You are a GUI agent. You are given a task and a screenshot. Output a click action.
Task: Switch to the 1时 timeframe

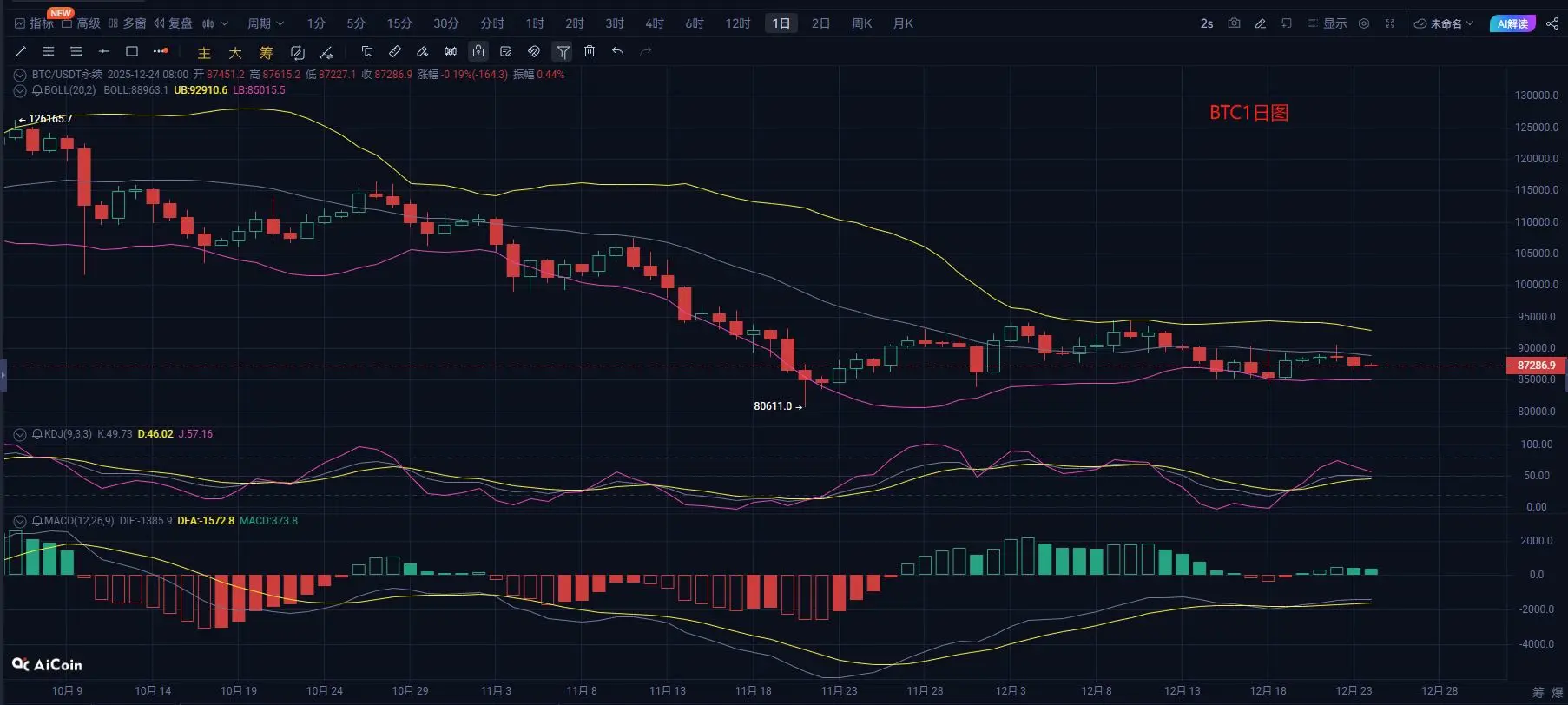pos(535,23)
